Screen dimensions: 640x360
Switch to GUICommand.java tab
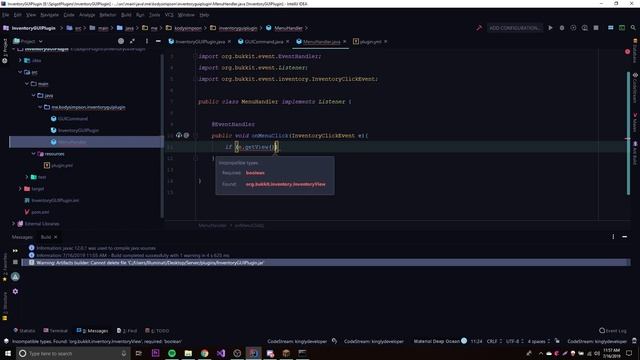coord(263,42)
